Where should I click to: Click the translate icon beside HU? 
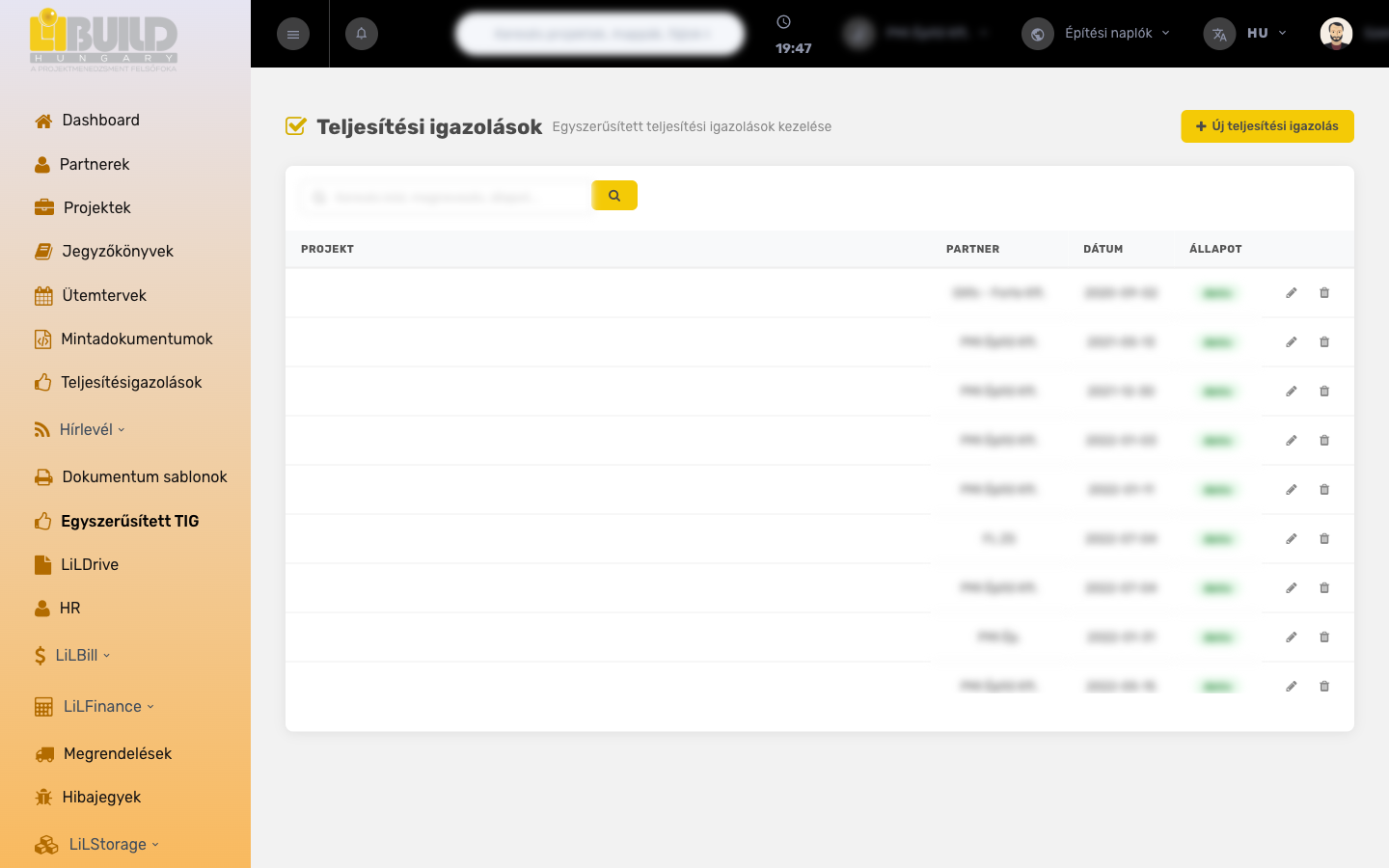[1219, 34]
